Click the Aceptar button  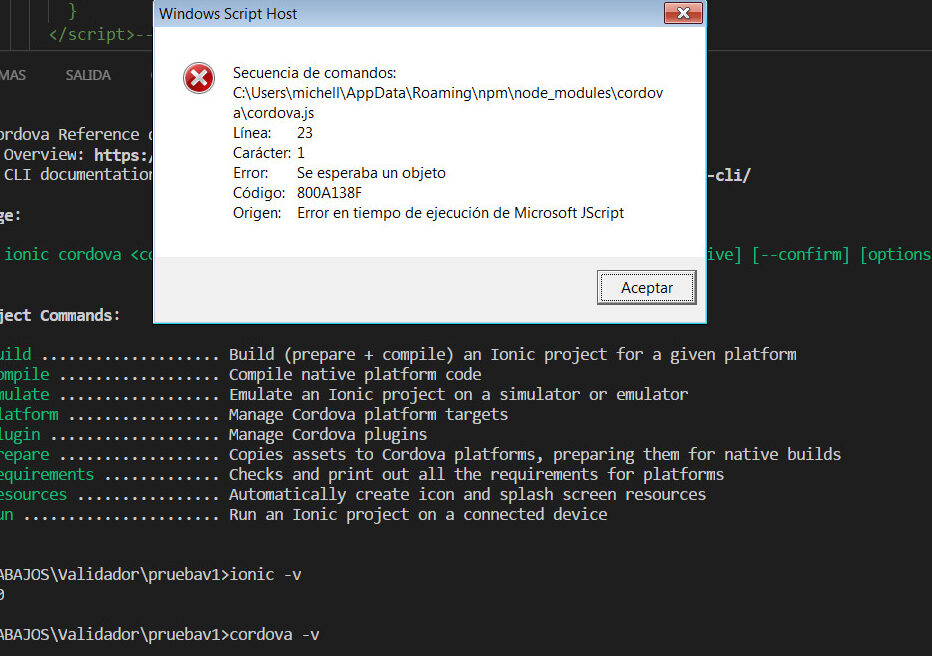coord(646,287)
